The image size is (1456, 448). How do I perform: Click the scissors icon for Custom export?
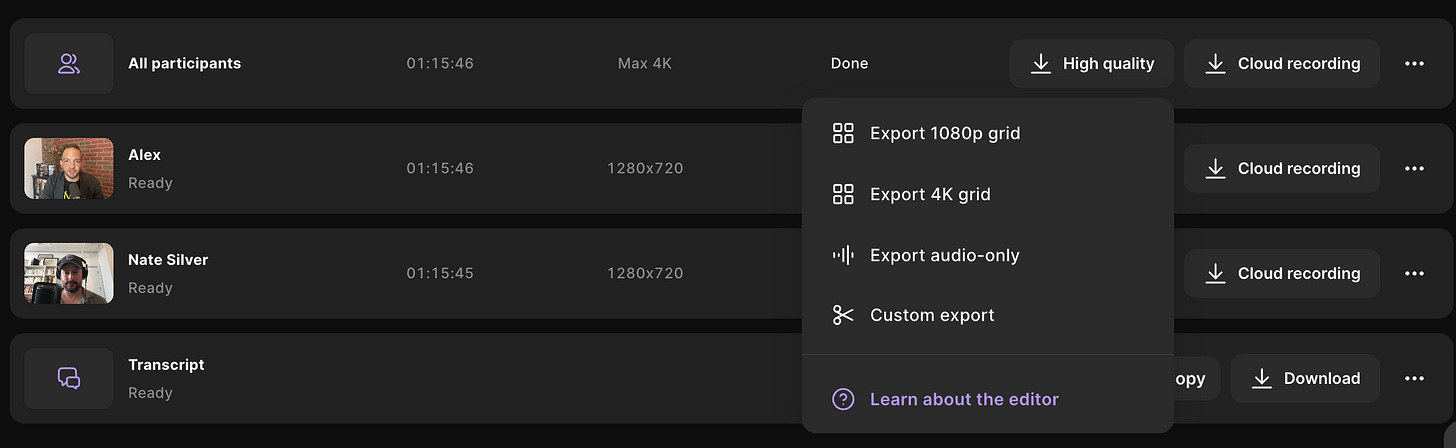843,315
